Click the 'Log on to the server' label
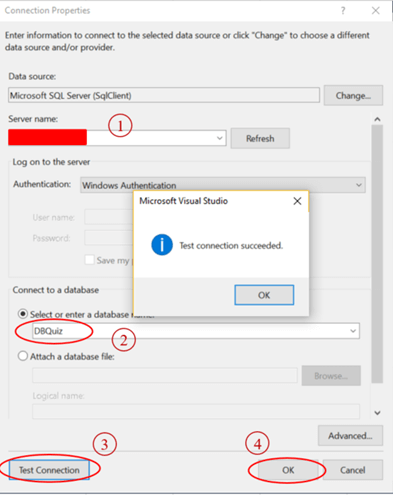393x495 pixels. [51, 162]
